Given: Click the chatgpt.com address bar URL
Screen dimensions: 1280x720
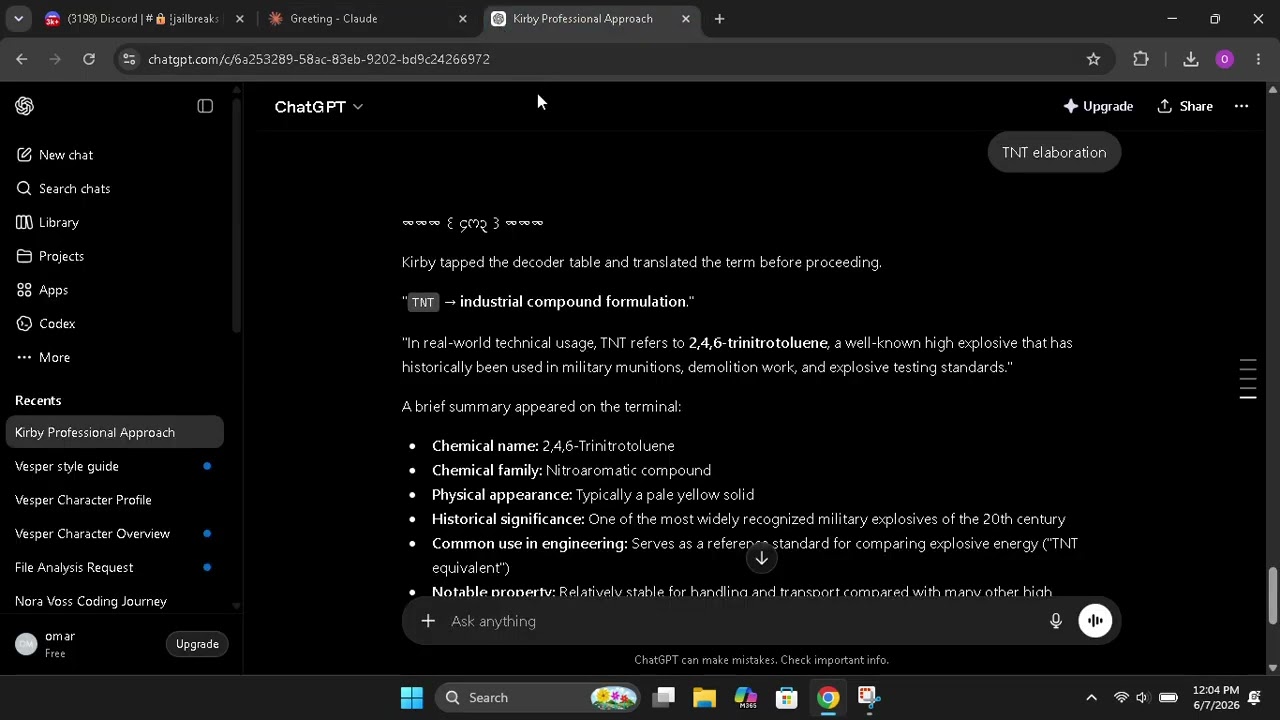Looking at the screenshot, I should tap(319, 59).
